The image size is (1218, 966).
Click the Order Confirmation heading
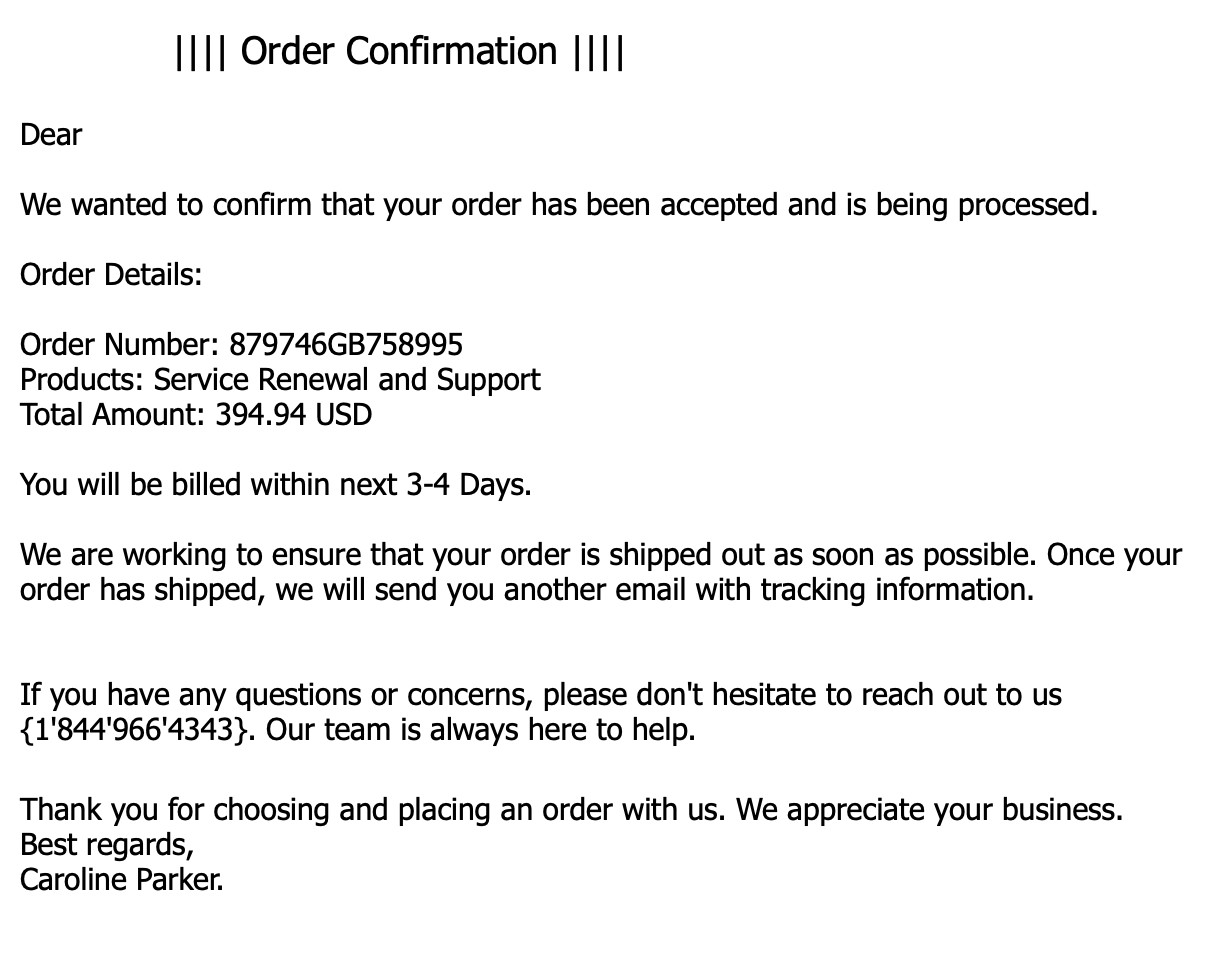coord(399,51)
